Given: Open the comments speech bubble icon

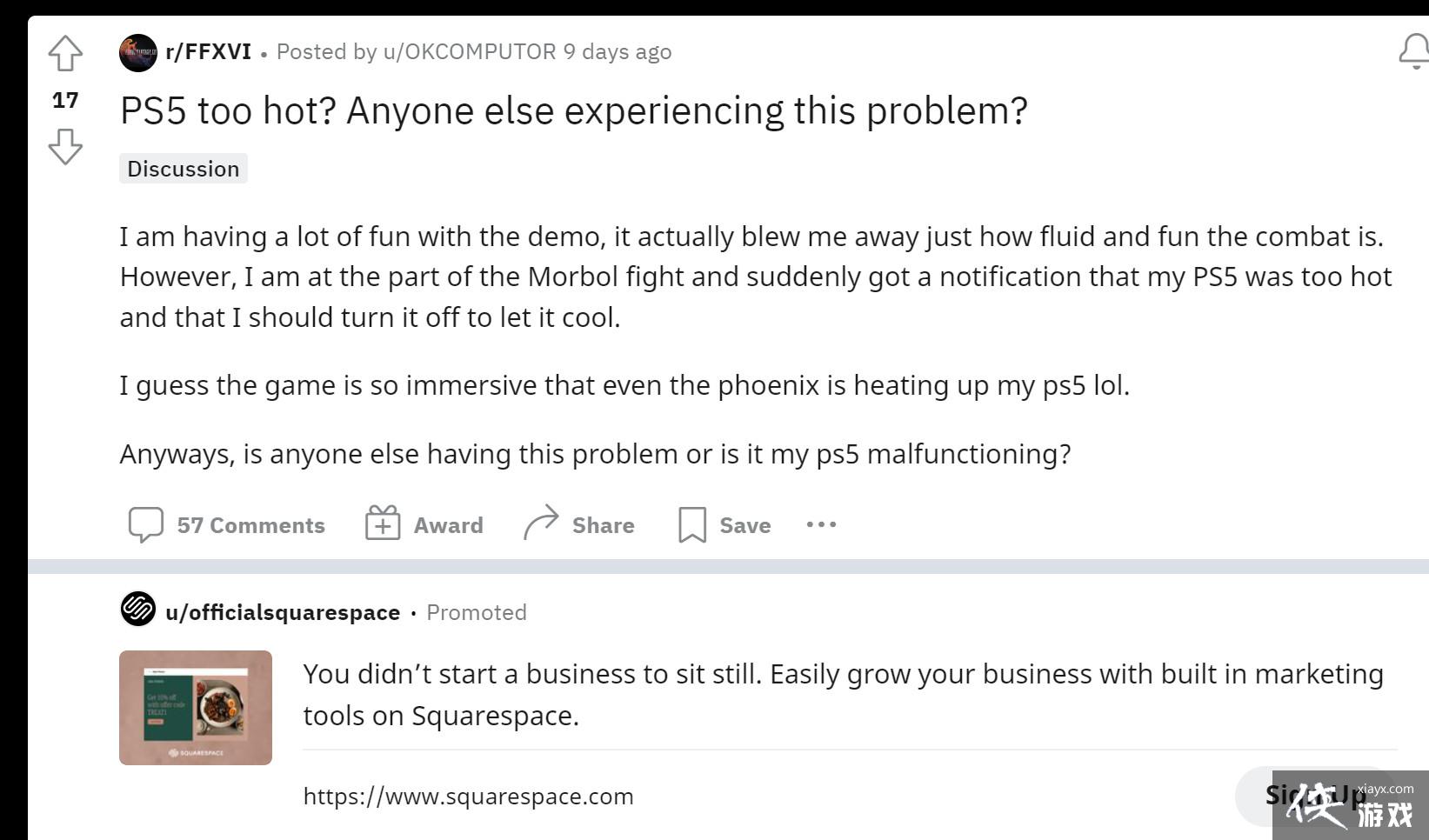Looking at the screenshot, I should click(145, 524).
